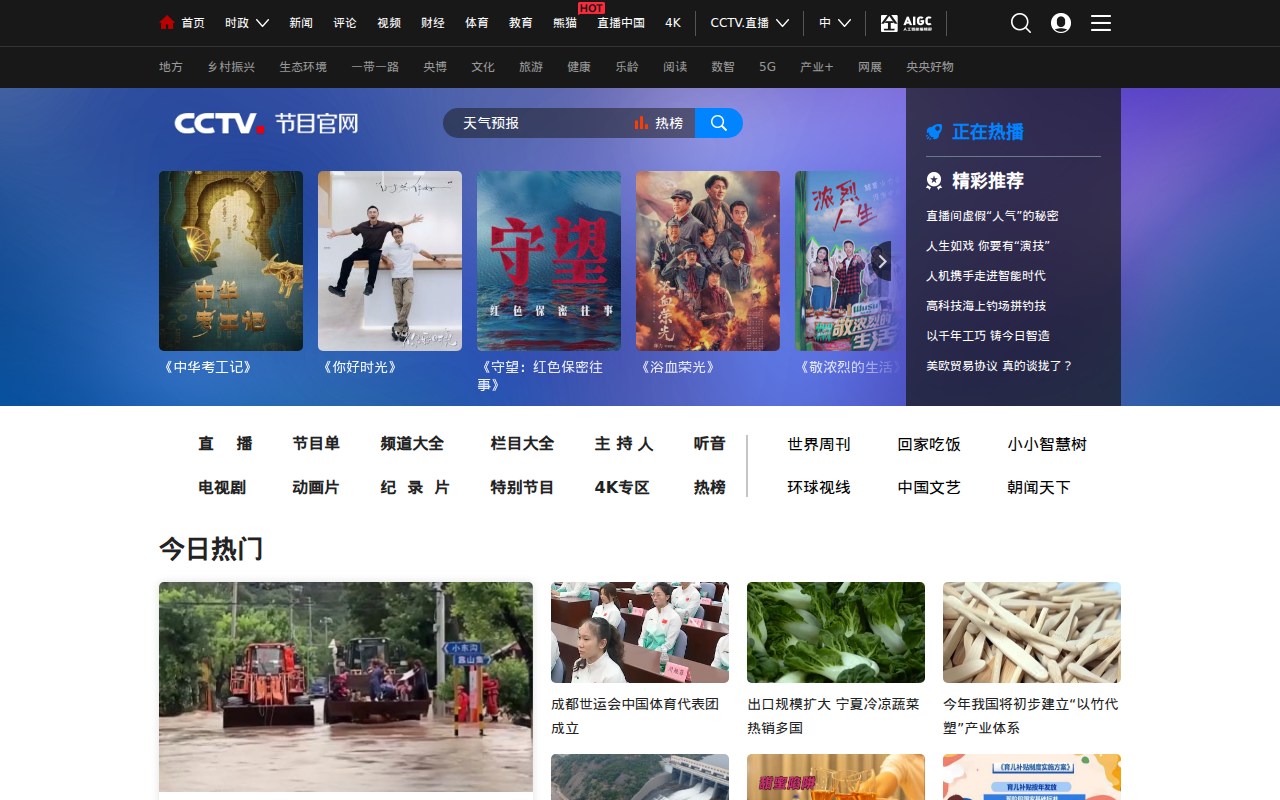This screenshot has width=1280, height=800.
Task: Select the 主持人 category link
Action: 624,444
